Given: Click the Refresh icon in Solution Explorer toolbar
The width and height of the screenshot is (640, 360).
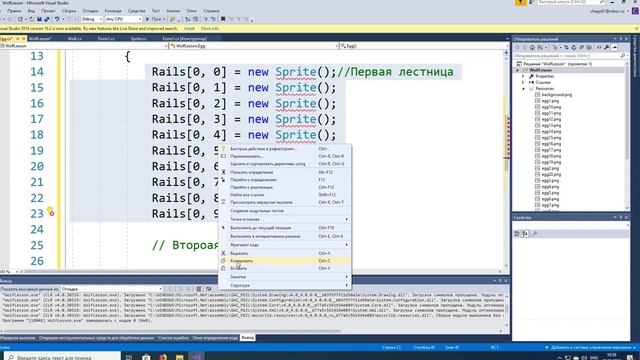Looking at the screenshot, I should click(573, 48).
